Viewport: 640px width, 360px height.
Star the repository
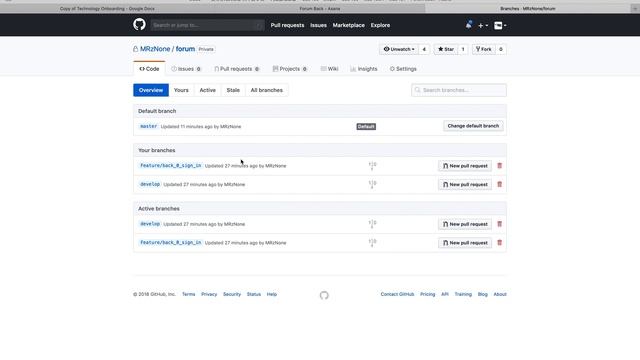pos(446,49)
